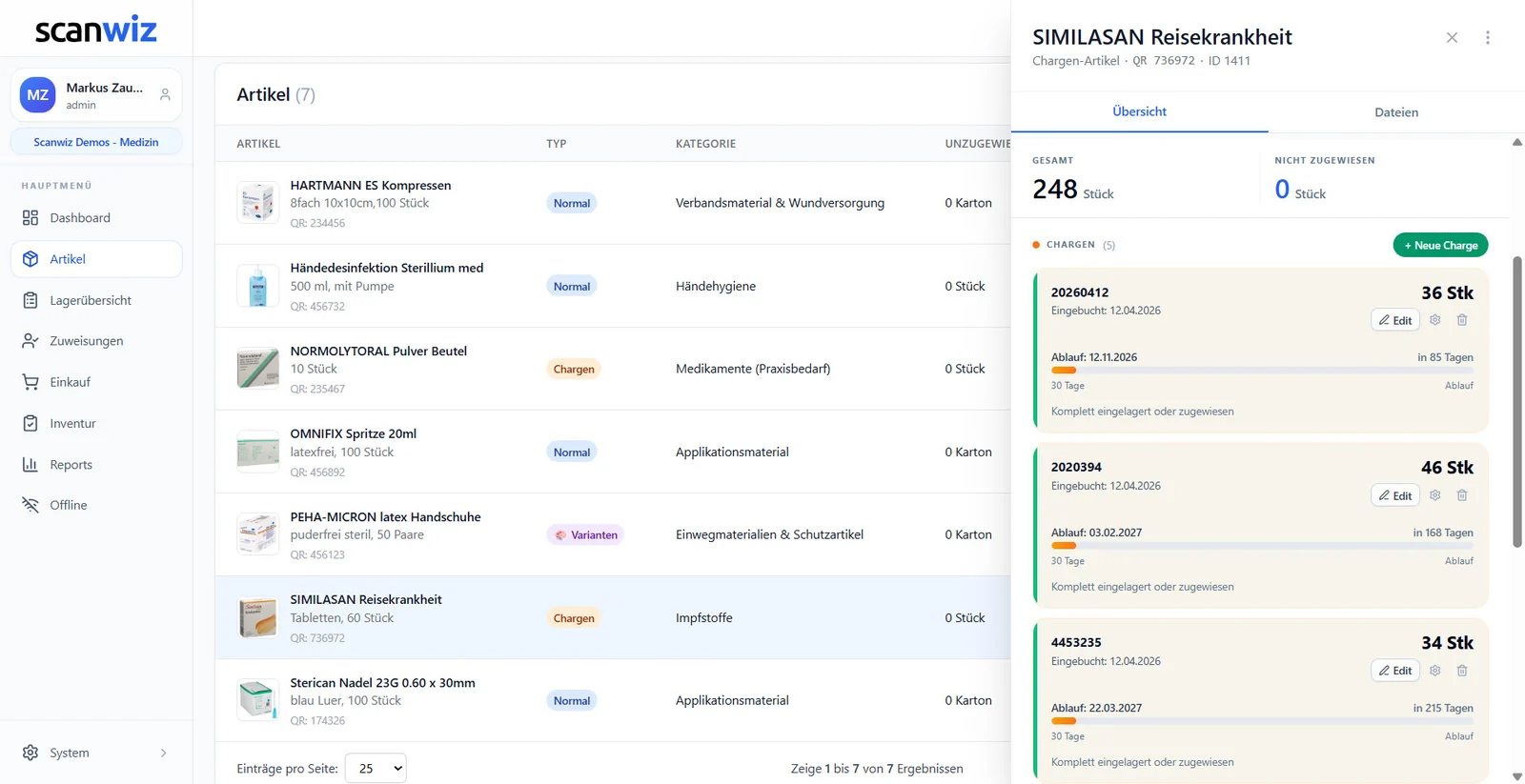Switch to the Dateien tab

(1396, 112)
